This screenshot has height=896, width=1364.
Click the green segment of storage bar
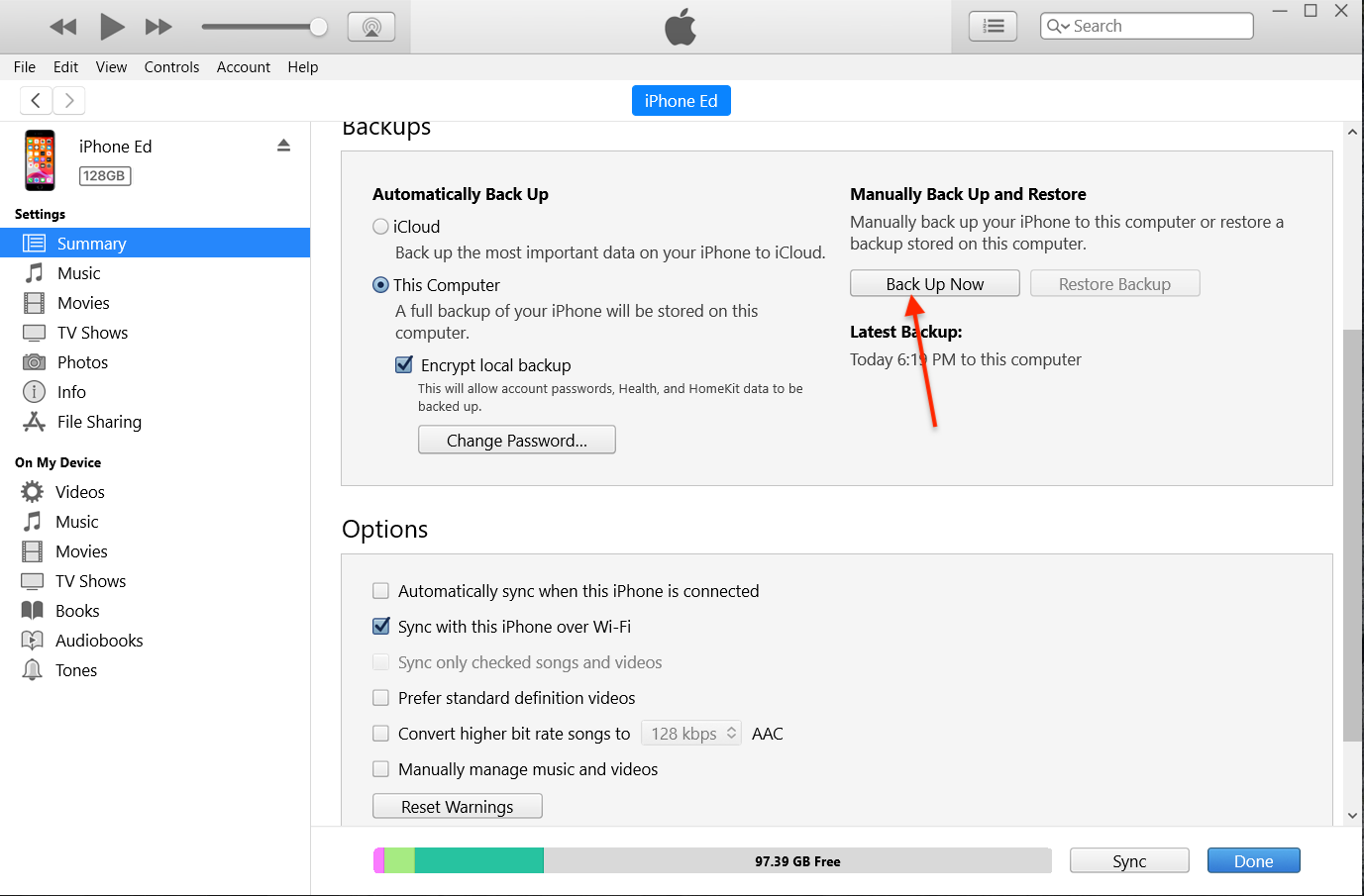[x=479, y=861]
